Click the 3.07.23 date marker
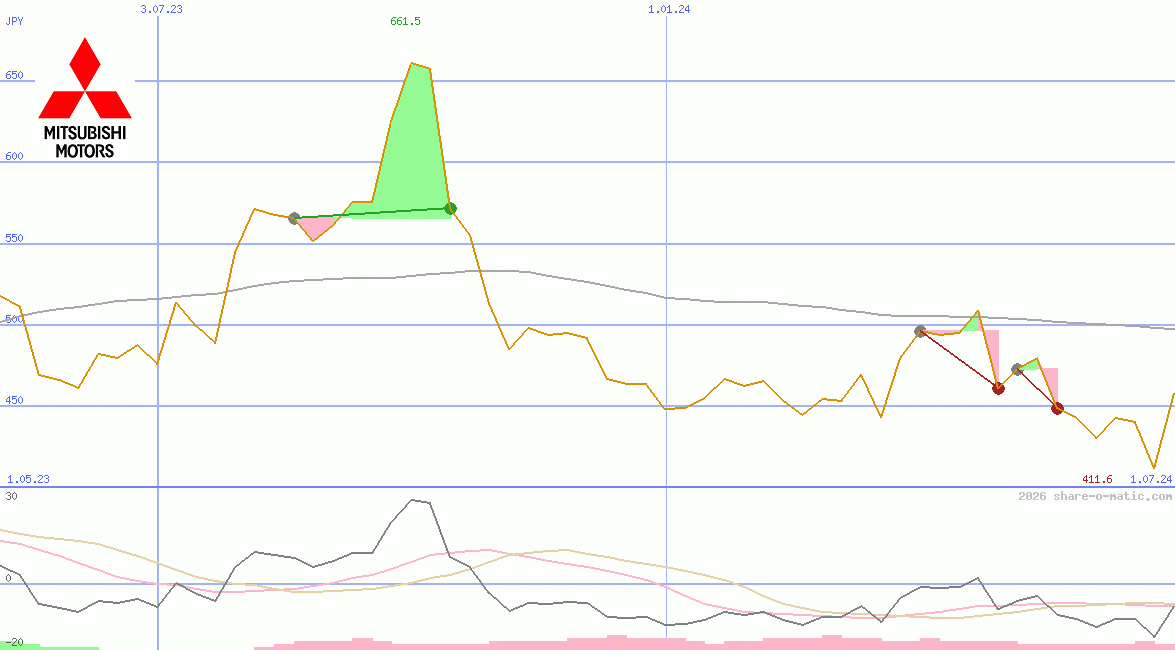Viewport: 1175px width, 650px height. [x=161, y=9]
